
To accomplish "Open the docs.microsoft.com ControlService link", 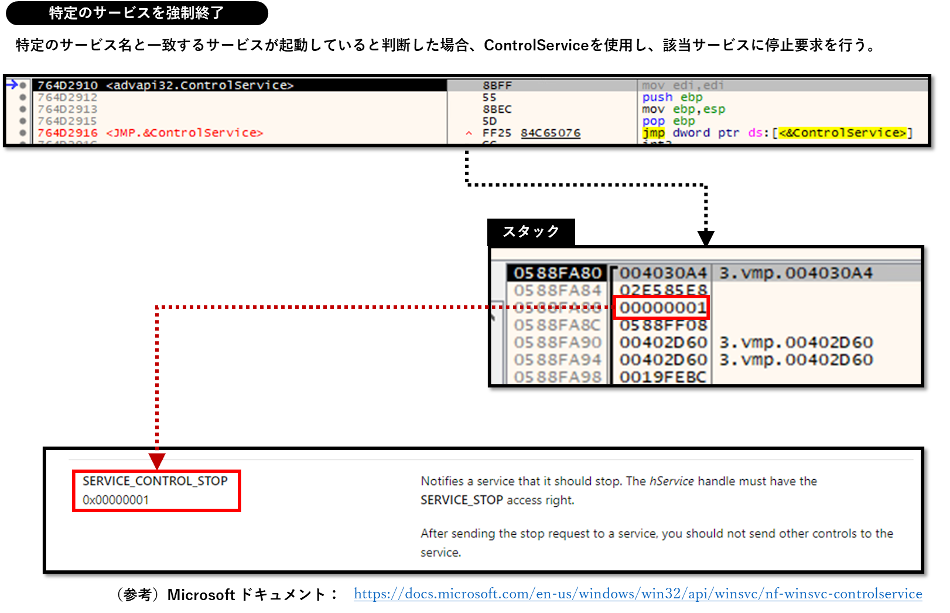I will (x=637, y=594).
